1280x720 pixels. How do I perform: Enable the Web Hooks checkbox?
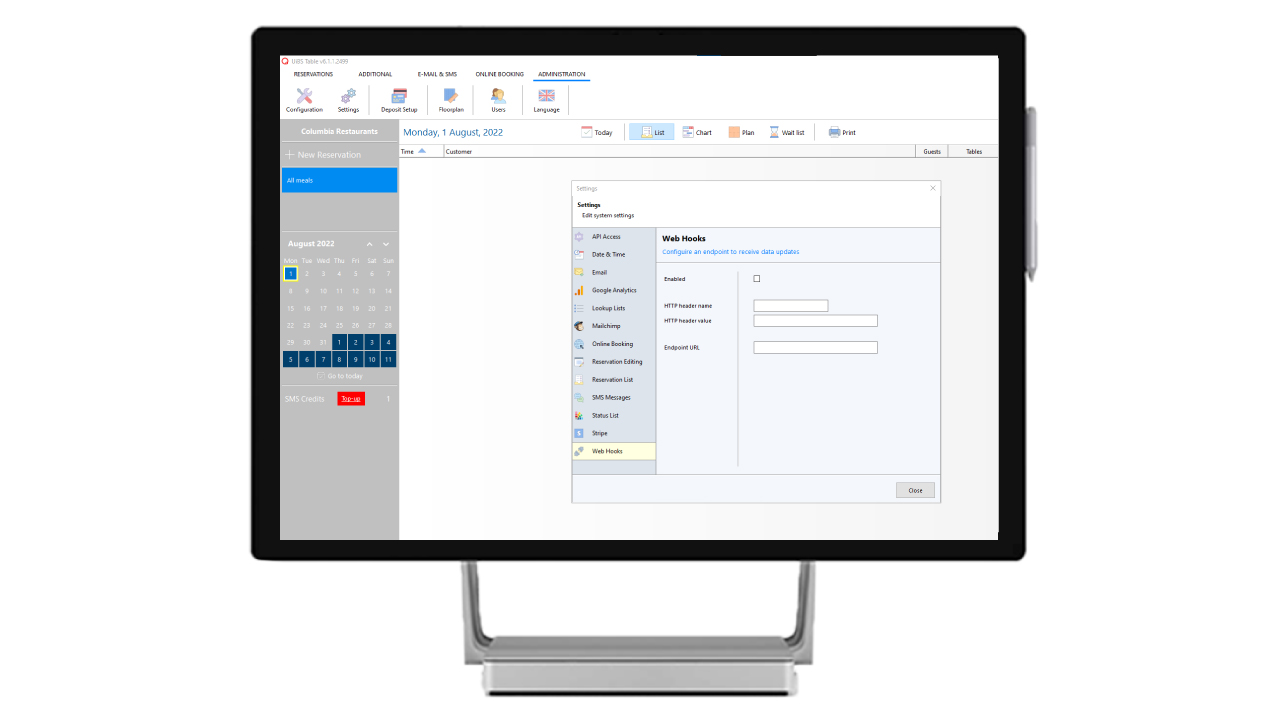point(757,279)
